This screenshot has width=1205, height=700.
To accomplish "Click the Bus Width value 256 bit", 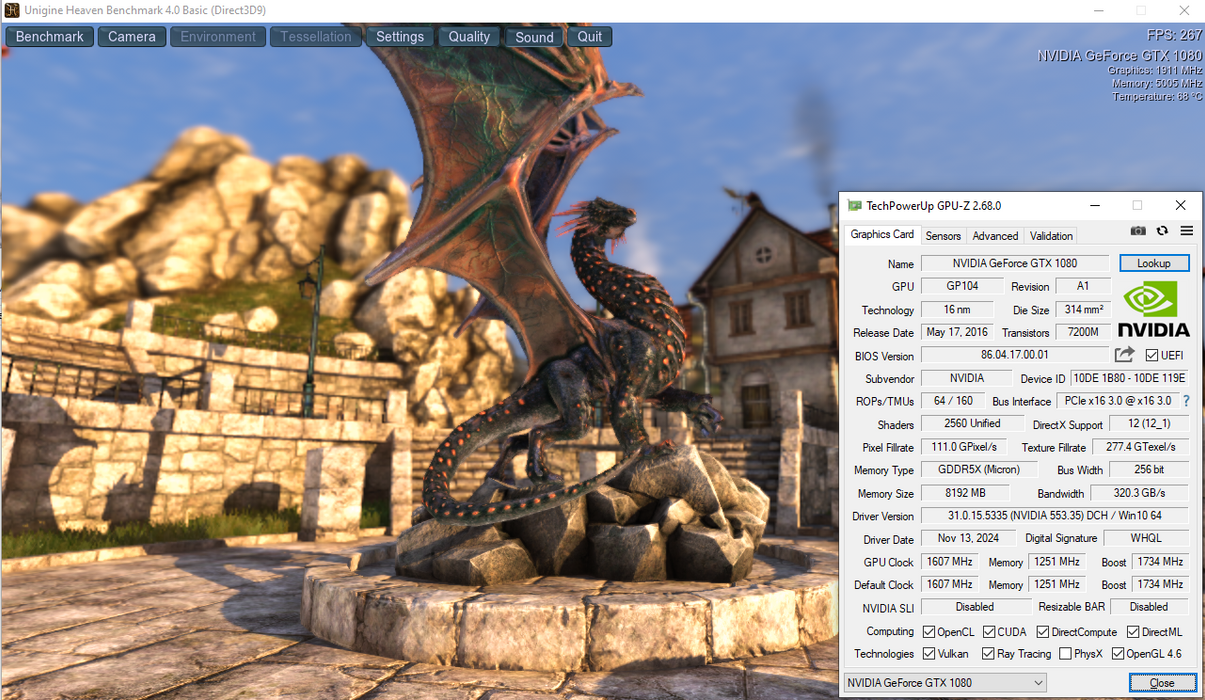I will click(x=1149, y=470).
